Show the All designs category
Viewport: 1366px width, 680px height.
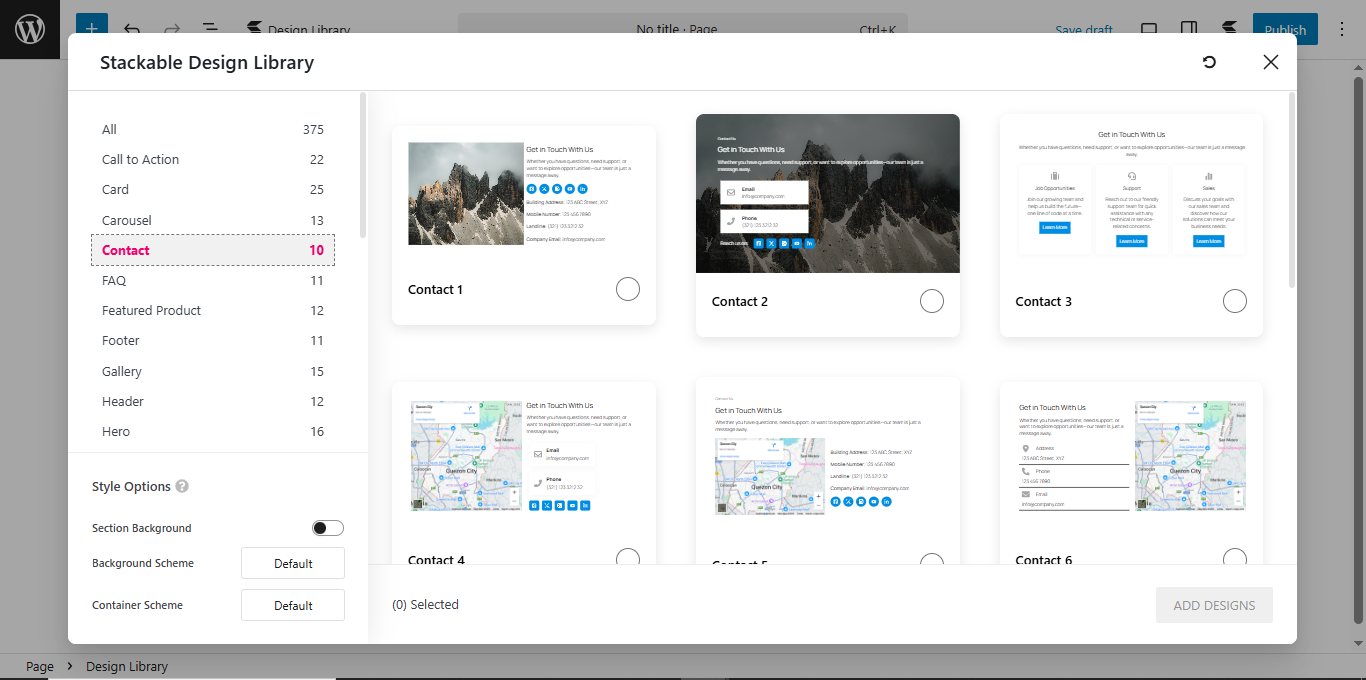pyautogui.click(x=213, y=129)
